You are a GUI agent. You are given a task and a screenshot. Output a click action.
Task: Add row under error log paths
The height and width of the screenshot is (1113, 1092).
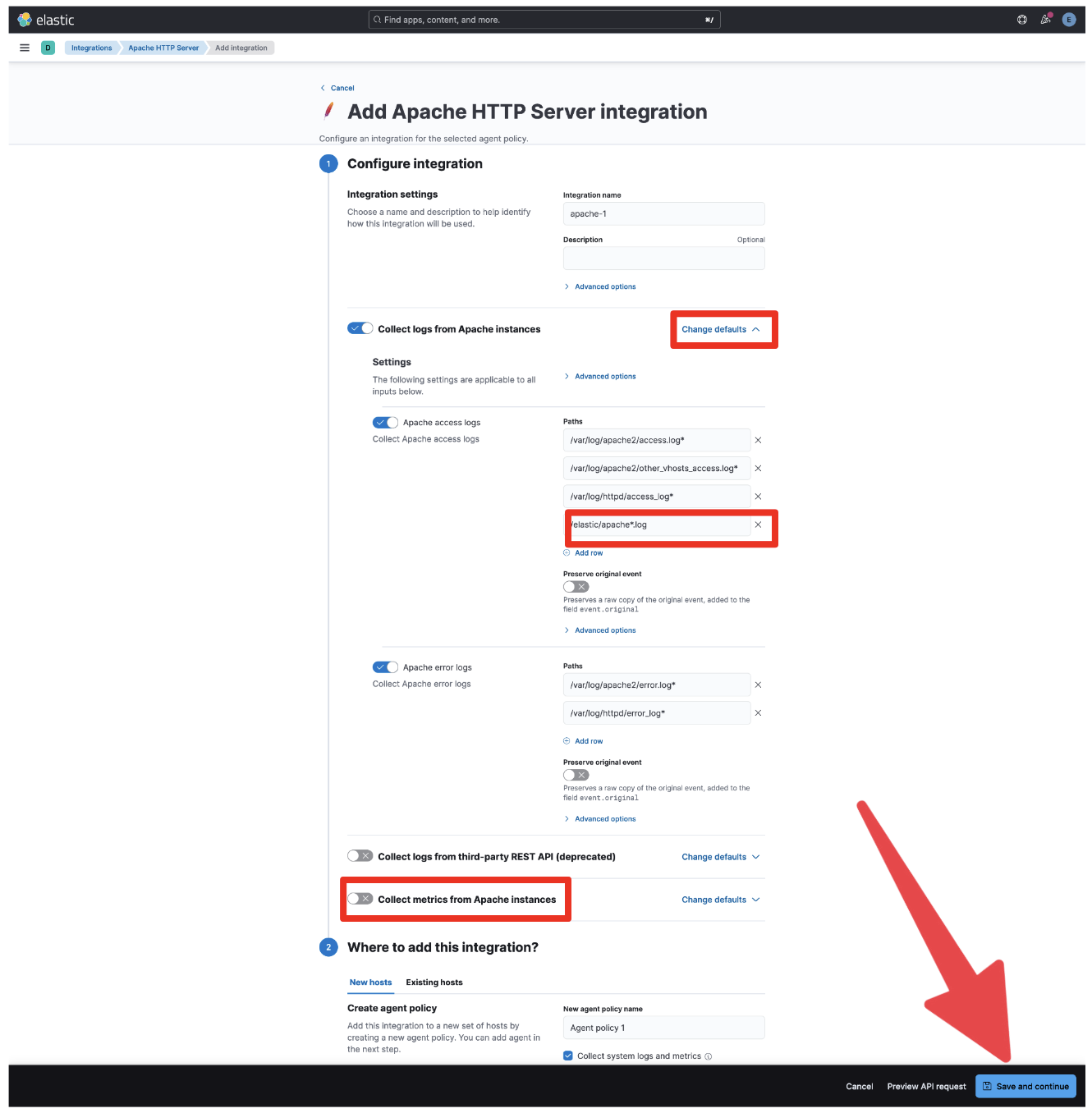click(584, 741)
